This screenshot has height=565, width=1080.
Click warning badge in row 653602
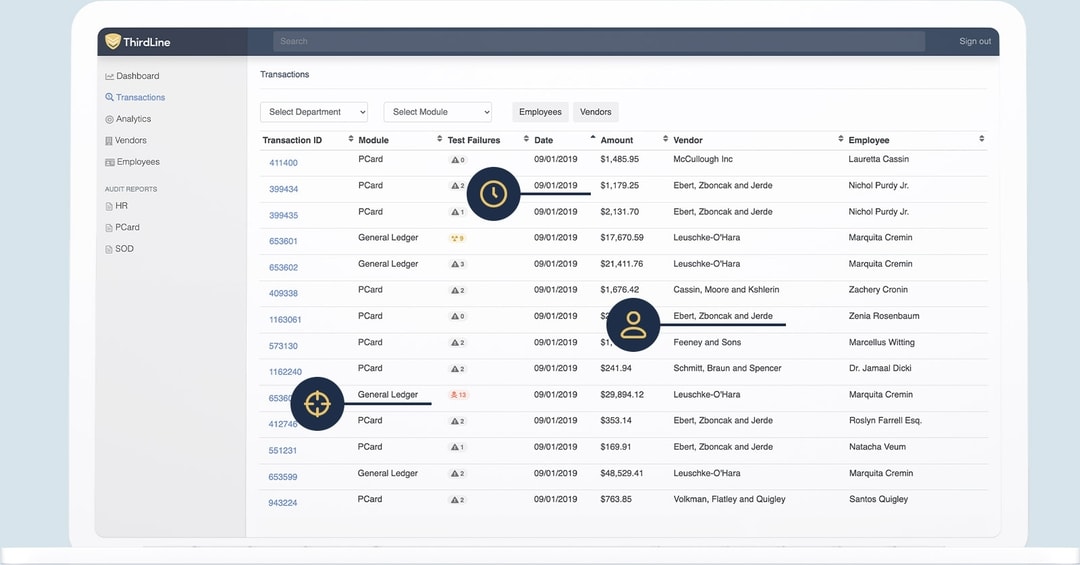click(458, 265)
